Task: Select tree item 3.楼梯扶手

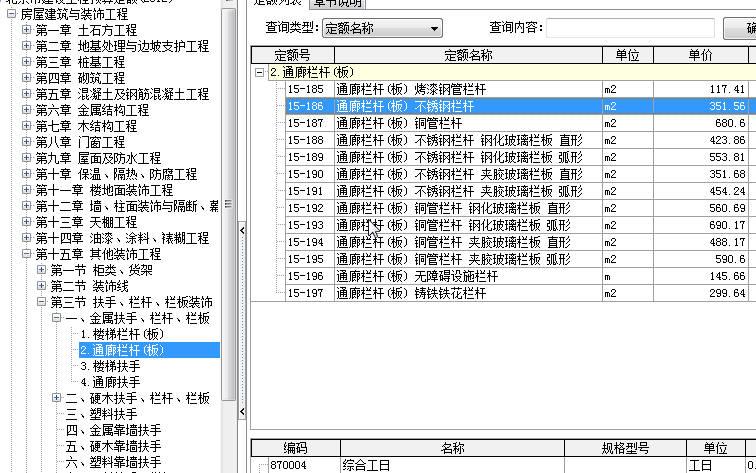Action: pos(110,366)
